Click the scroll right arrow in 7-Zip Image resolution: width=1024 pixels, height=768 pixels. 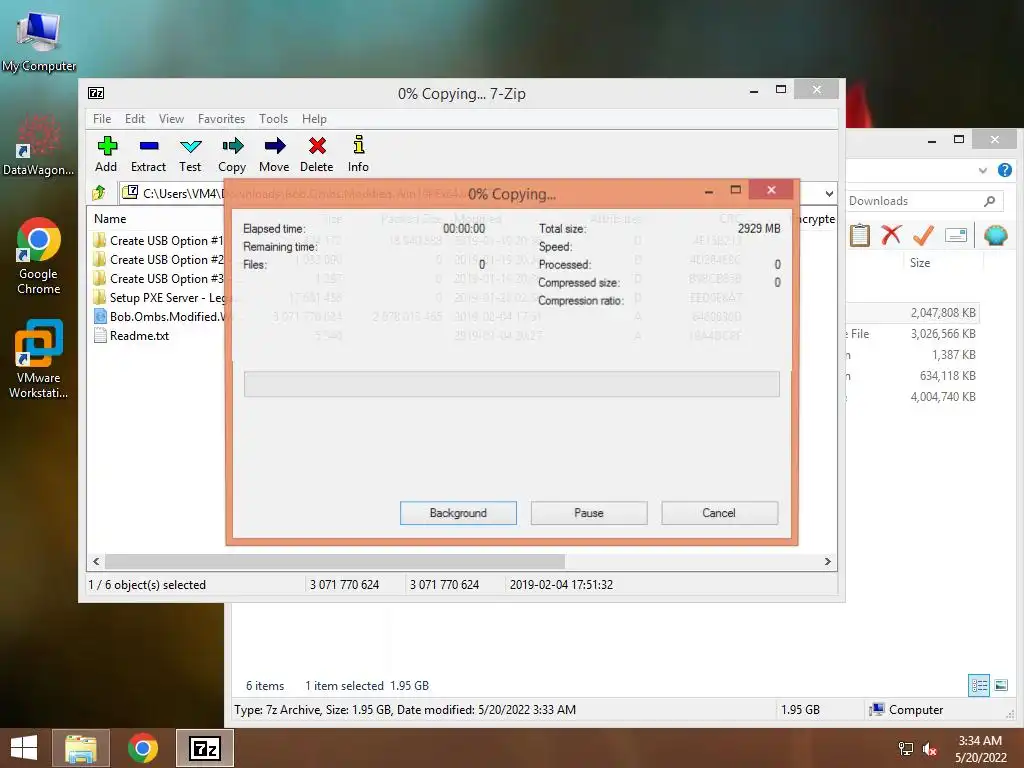(827, 562)
